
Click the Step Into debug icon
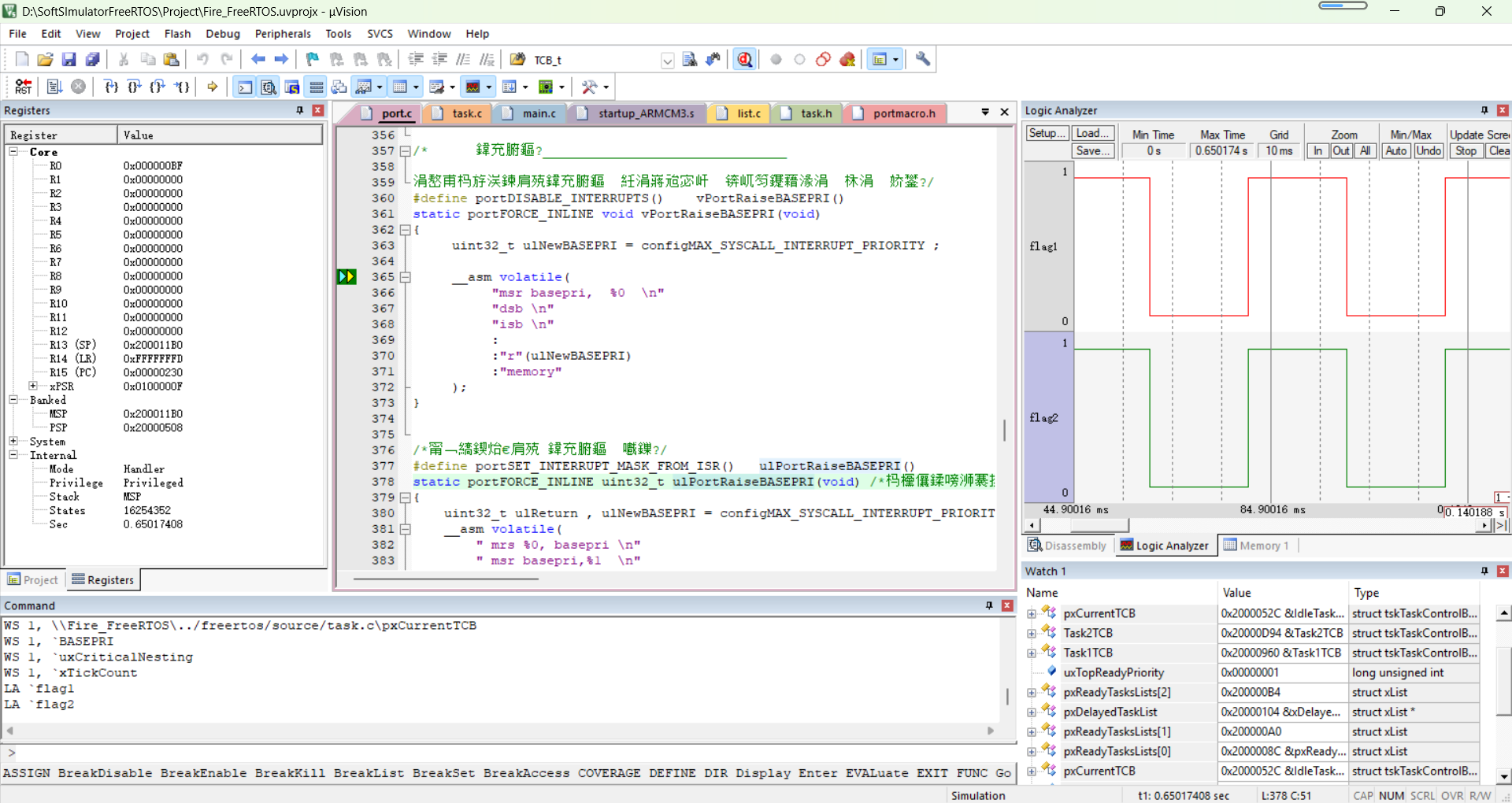click(x=111, y=87)
